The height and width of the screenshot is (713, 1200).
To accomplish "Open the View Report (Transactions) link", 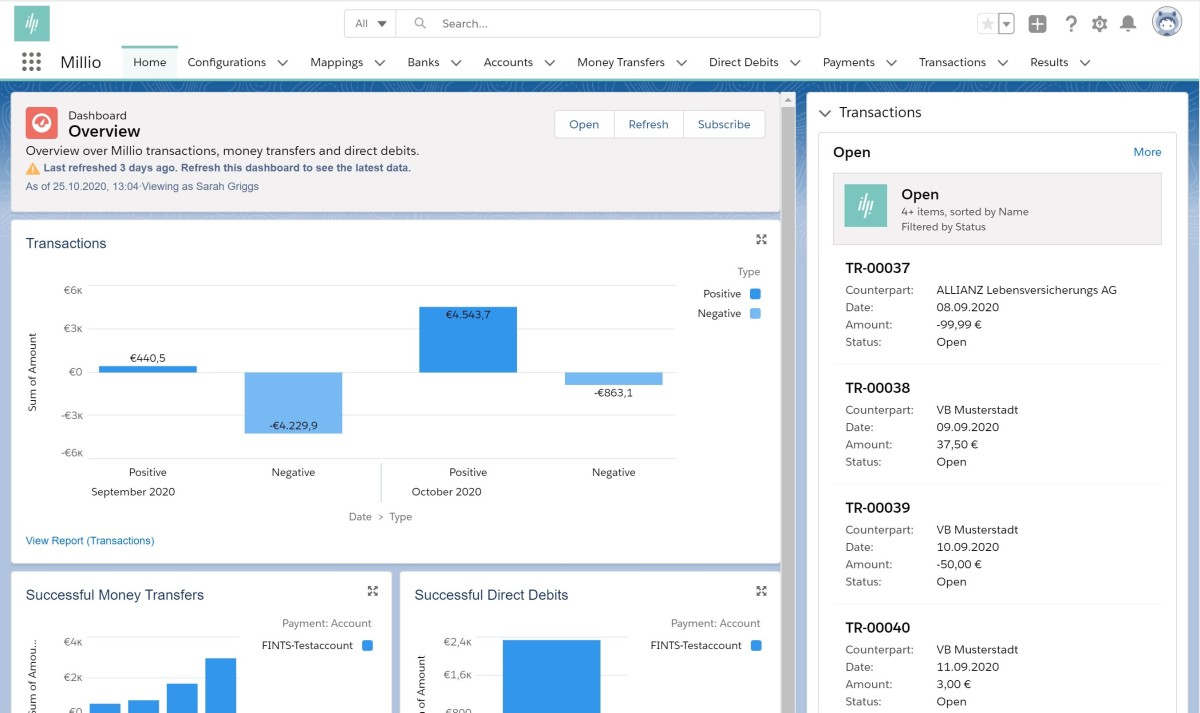I will coord(90,541).
